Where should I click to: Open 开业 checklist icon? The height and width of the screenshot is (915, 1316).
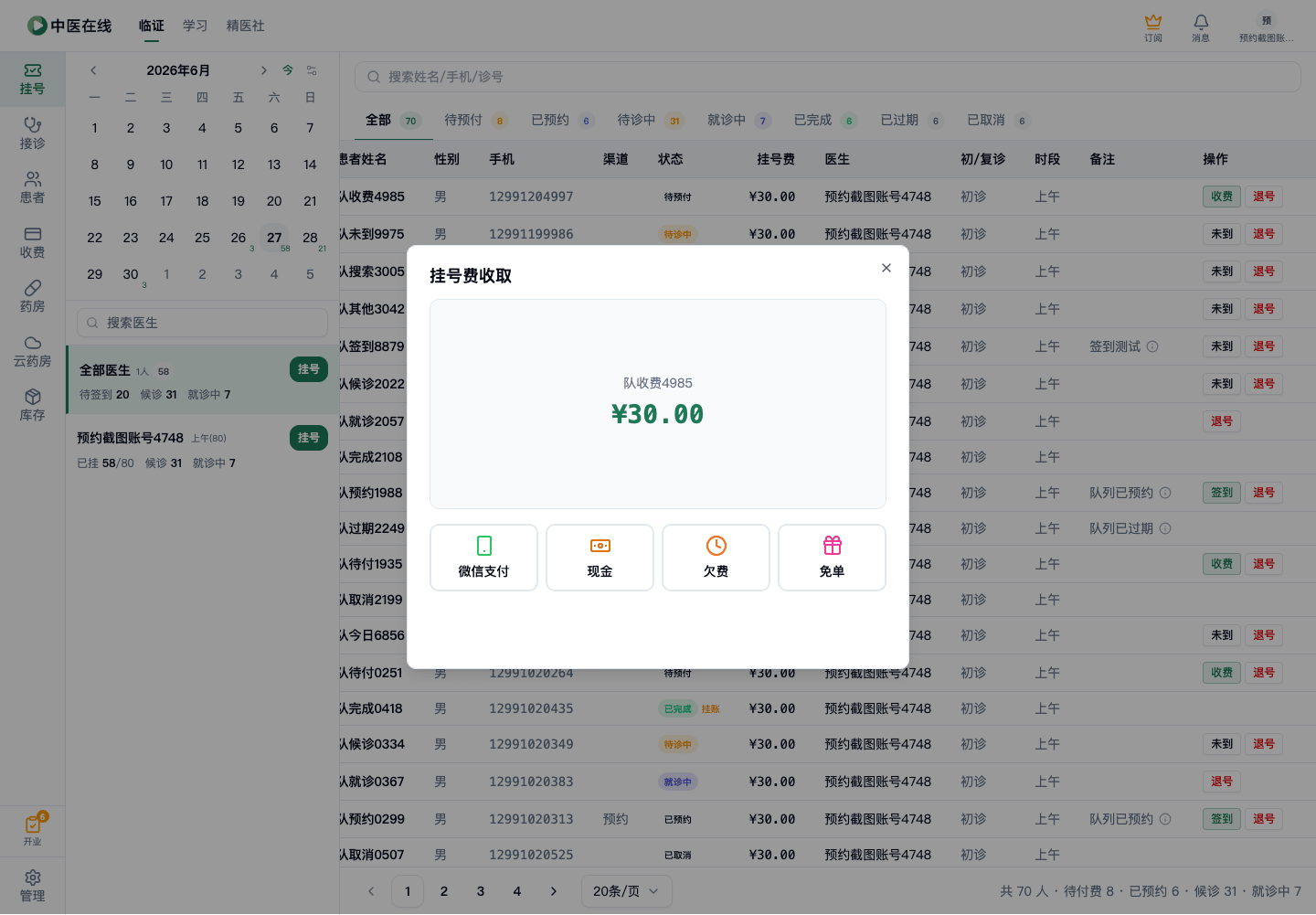[x=33, y=830]
